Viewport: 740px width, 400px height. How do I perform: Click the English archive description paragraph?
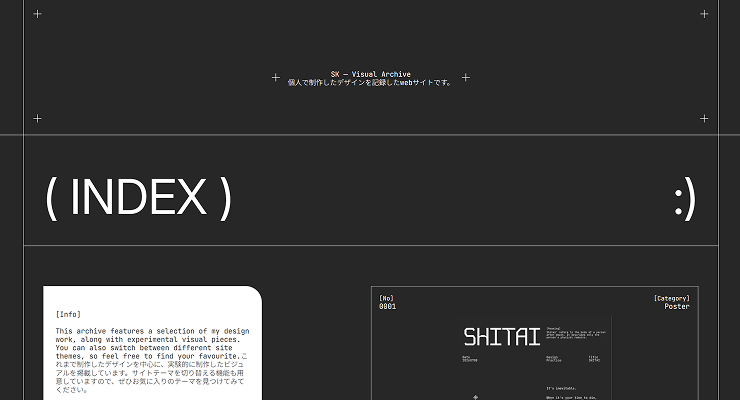pos(152,343)
